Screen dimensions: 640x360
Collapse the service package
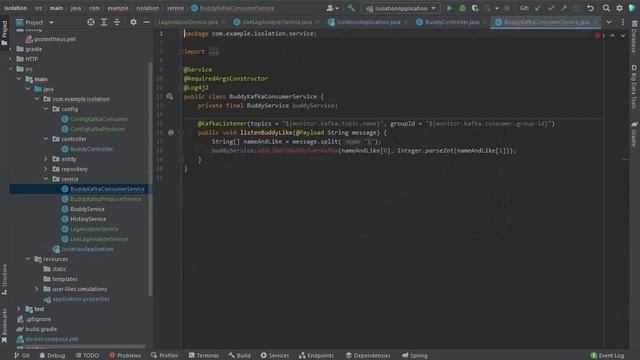point(46,179)
